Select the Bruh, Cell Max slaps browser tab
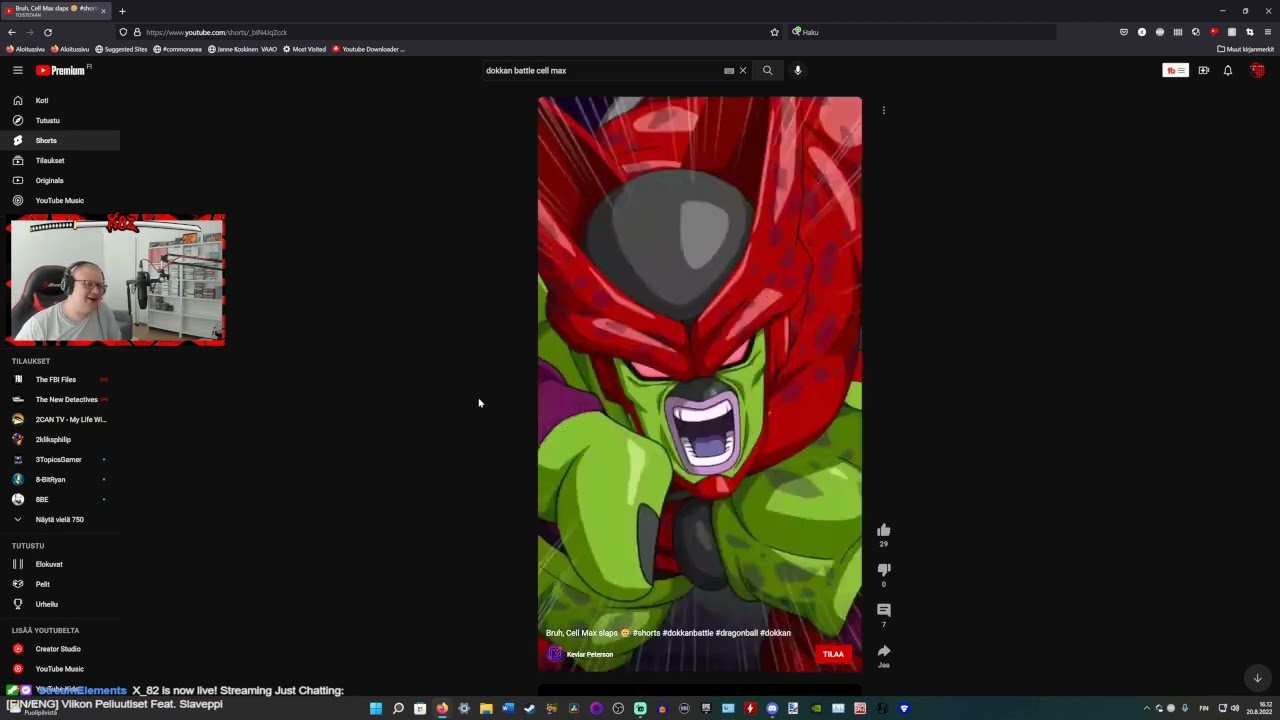1280x720 pixels. [56, 11]
